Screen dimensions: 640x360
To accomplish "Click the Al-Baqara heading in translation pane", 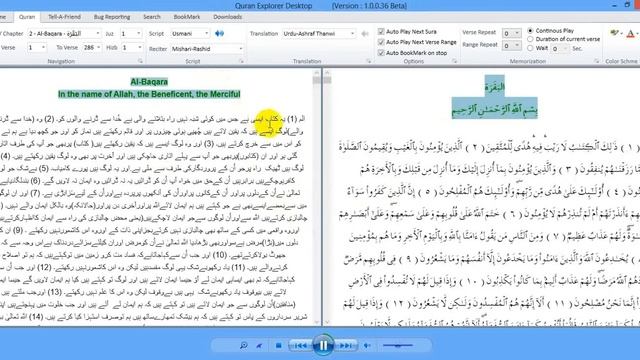I will (149, 82).
